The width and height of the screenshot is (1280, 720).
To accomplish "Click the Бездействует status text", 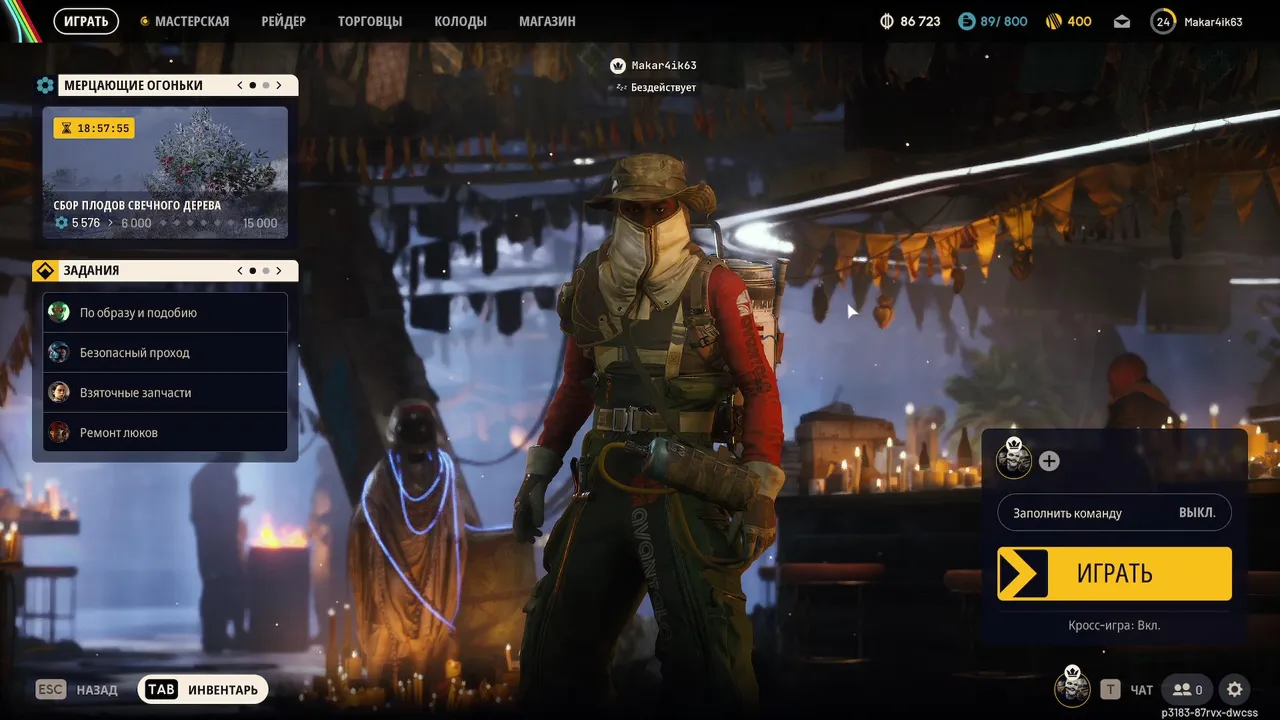I will coord(663,87).
